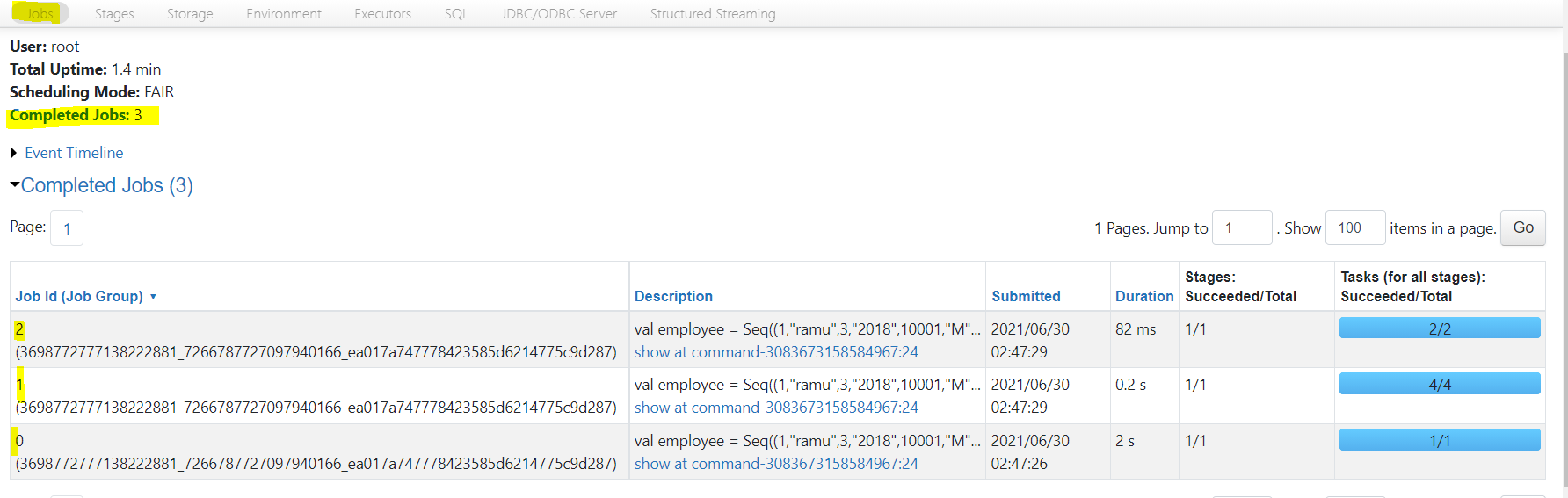The width and height of the screenshot is (1568, 498).
Task: Open the SQL tab
Action: (x=456, y=14)
